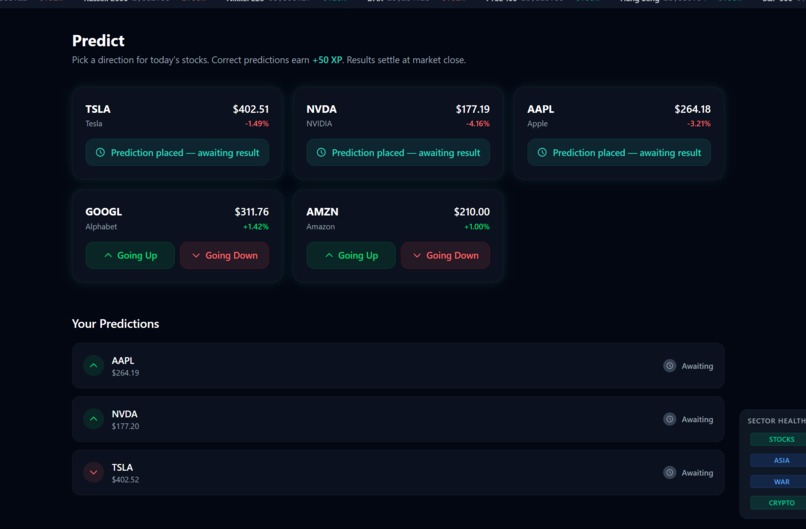806x529 pixels.
Task: Click AMZN ticker title in card
Action: (x=322, y=212)
